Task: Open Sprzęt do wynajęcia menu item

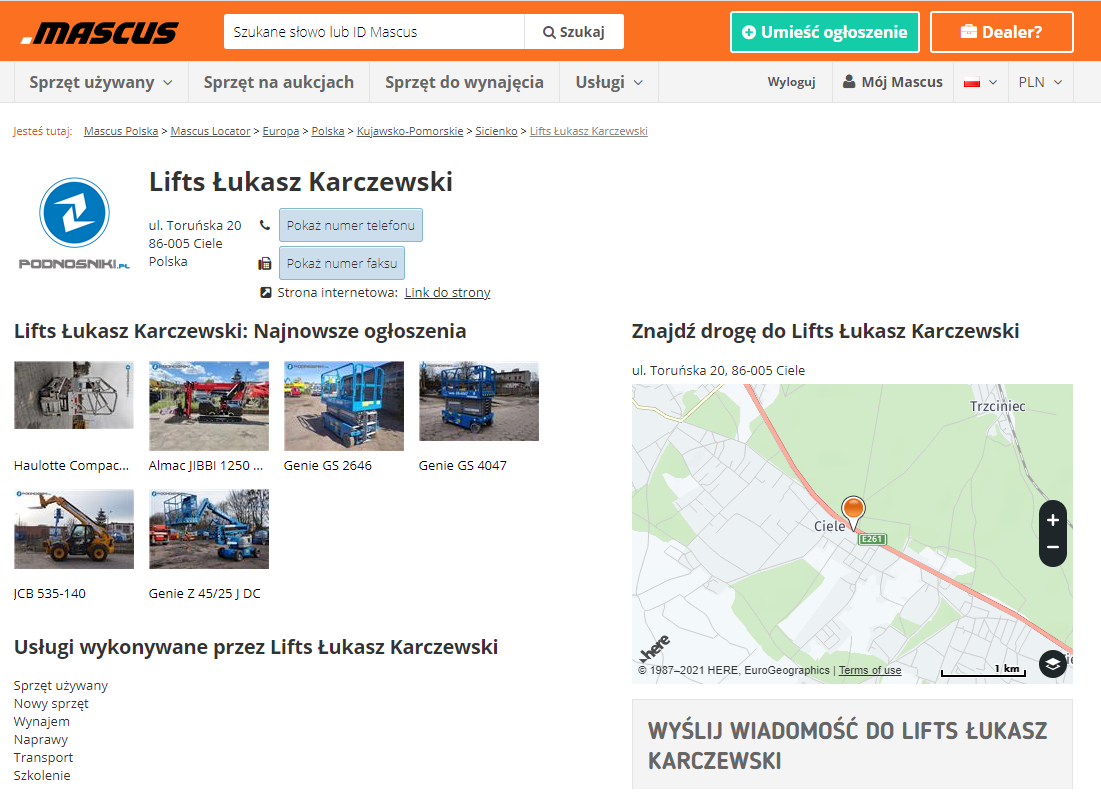Action: point(464,82)
